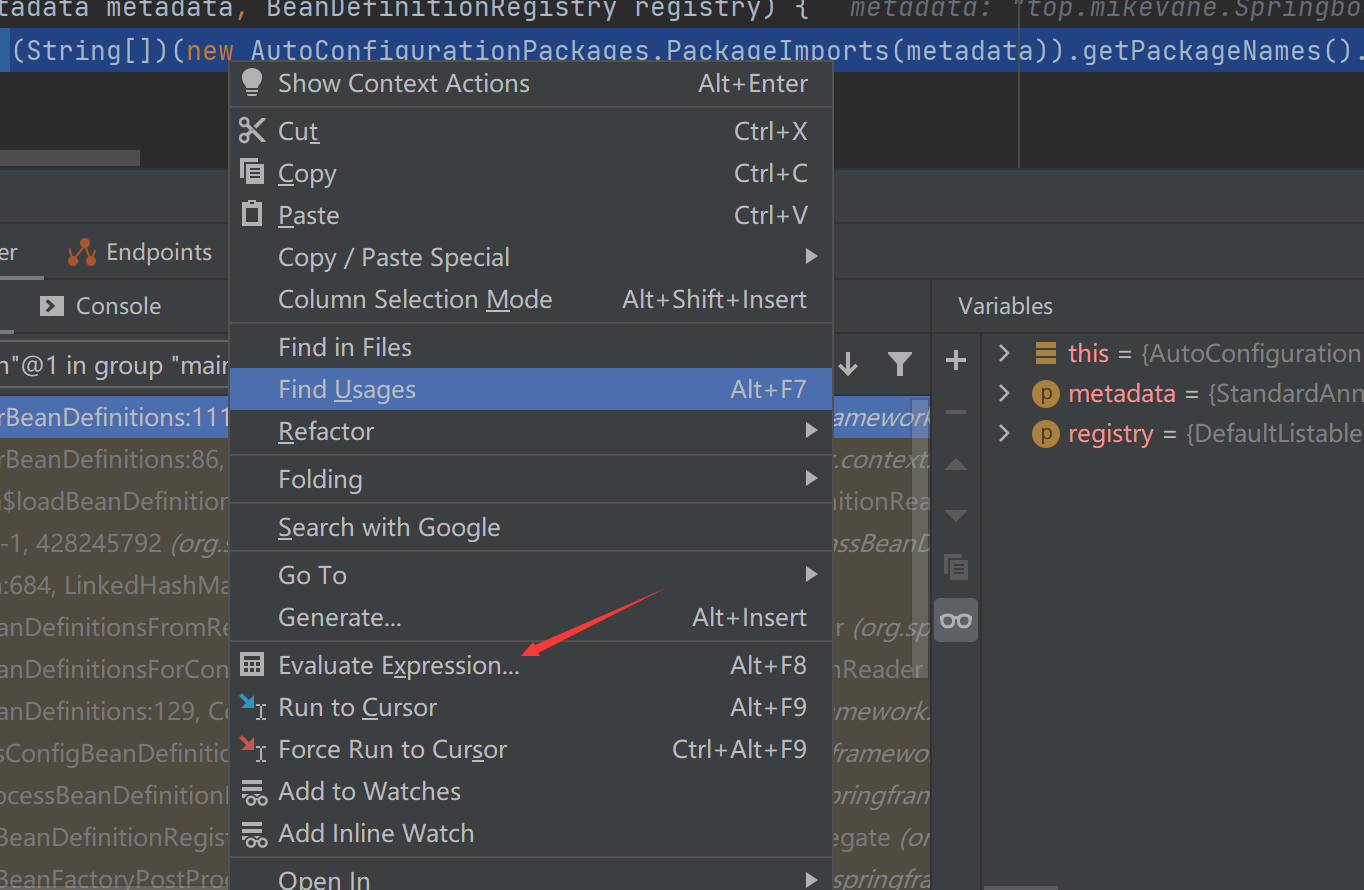Image resolution: width=1364 pixels, height=890 pixels.
Task: Click the Evaluate Expression calculator icon
Action: pyautogui.click(x=252, y=664)
